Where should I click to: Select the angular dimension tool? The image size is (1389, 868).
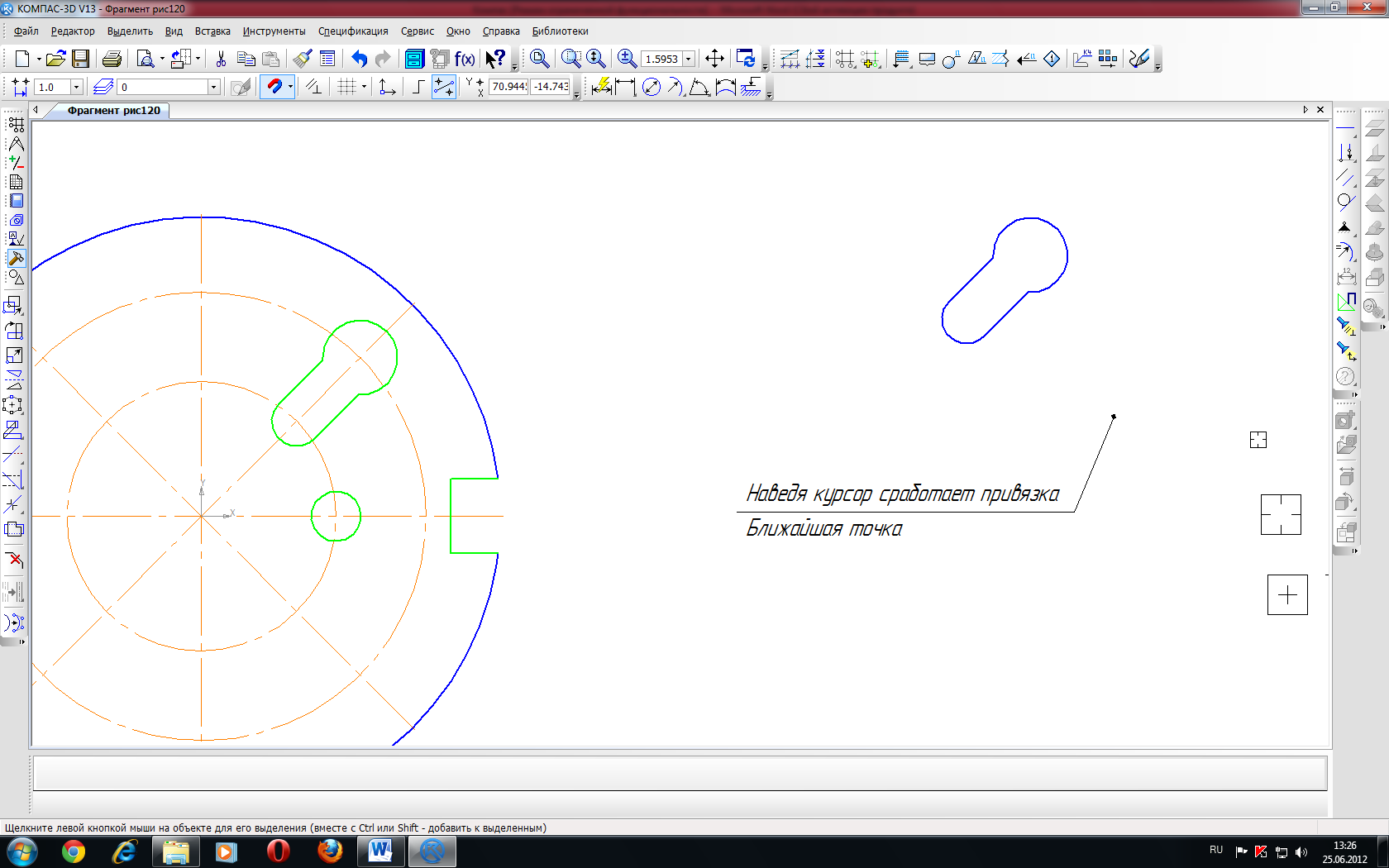pos(699,87)
